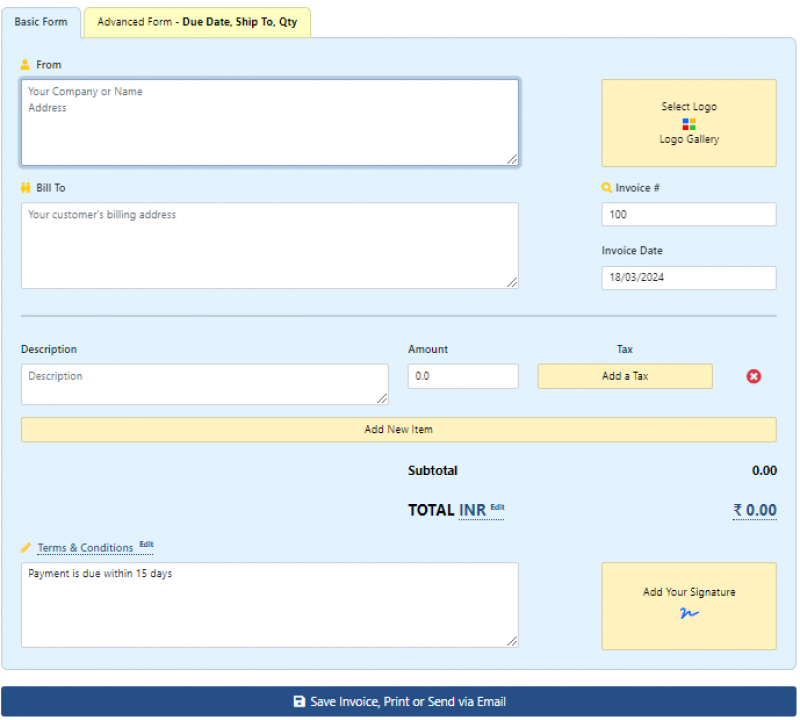Screen dimensions: 800x720
Task: Open the Terms & Conditions Edit link
Action: point(146,545)
